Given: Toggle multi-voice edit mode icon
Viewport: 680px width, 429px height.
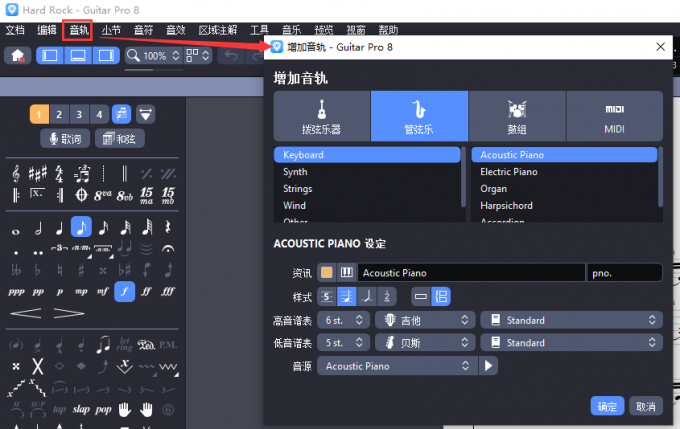Looking at the screenshot, I should click(x=121, y=115).
